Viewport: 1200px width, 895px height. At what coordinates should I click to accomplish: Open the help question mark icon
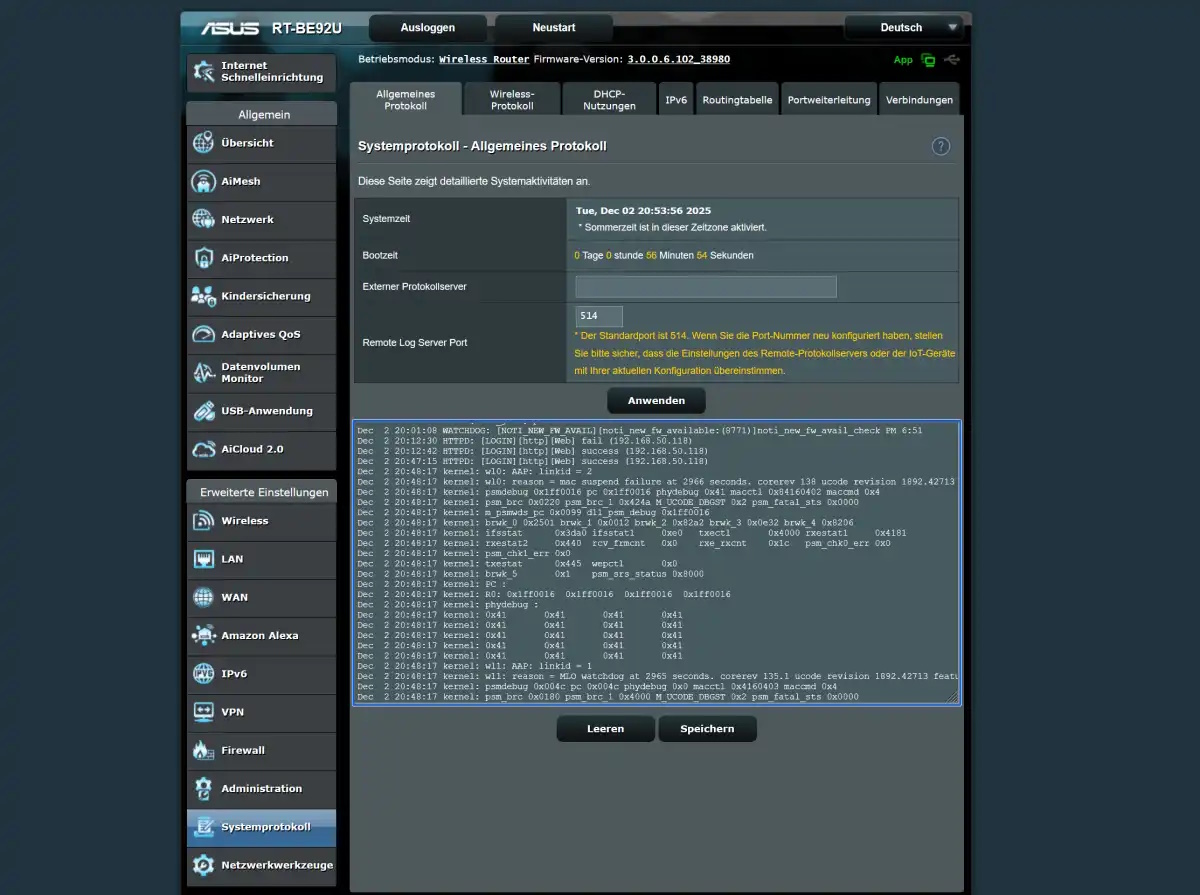pos(940,146)
